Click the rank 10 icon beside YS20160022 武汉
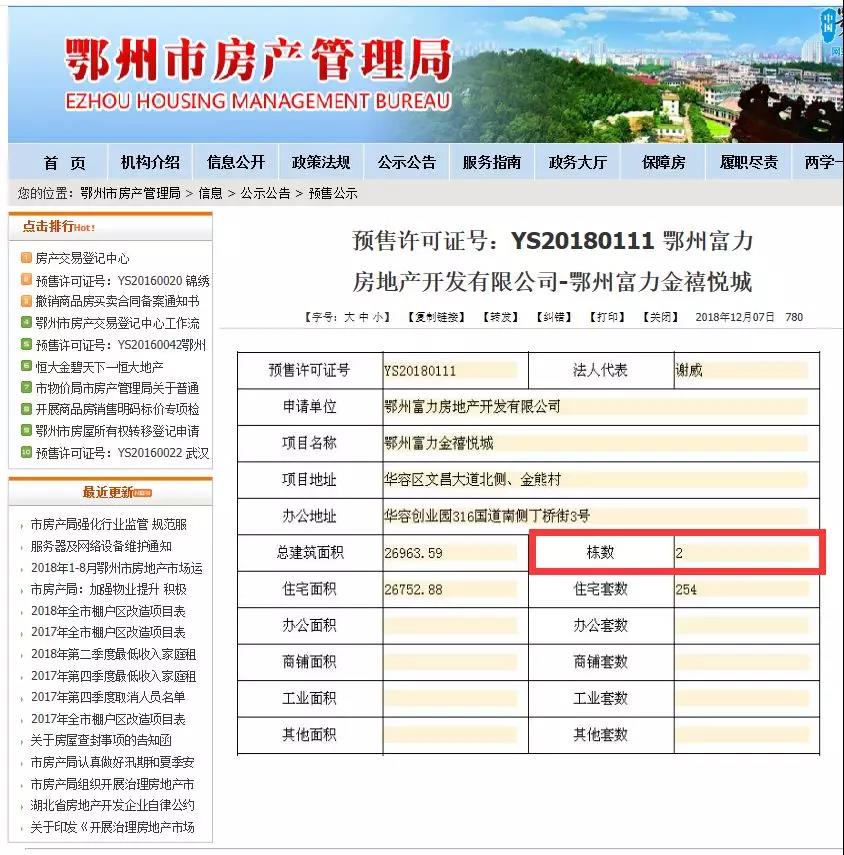This screenshot has width=844, height=855. coord(26,453)
